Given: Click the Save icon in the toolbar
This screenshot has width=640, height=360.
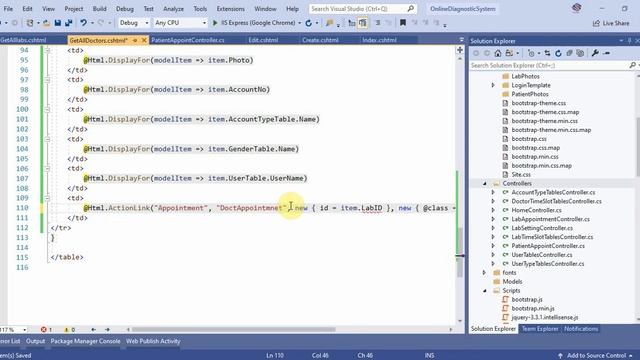Looking at the screenshot, I should tap(58, 23).
